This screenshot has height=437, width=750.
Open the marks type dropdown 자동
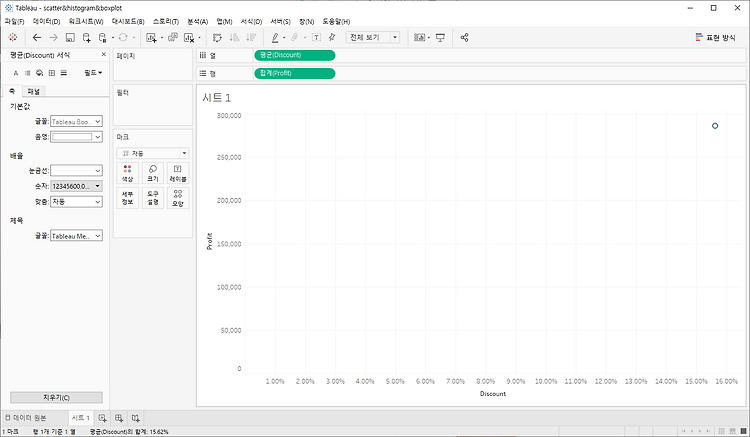[x=153, y=153]
